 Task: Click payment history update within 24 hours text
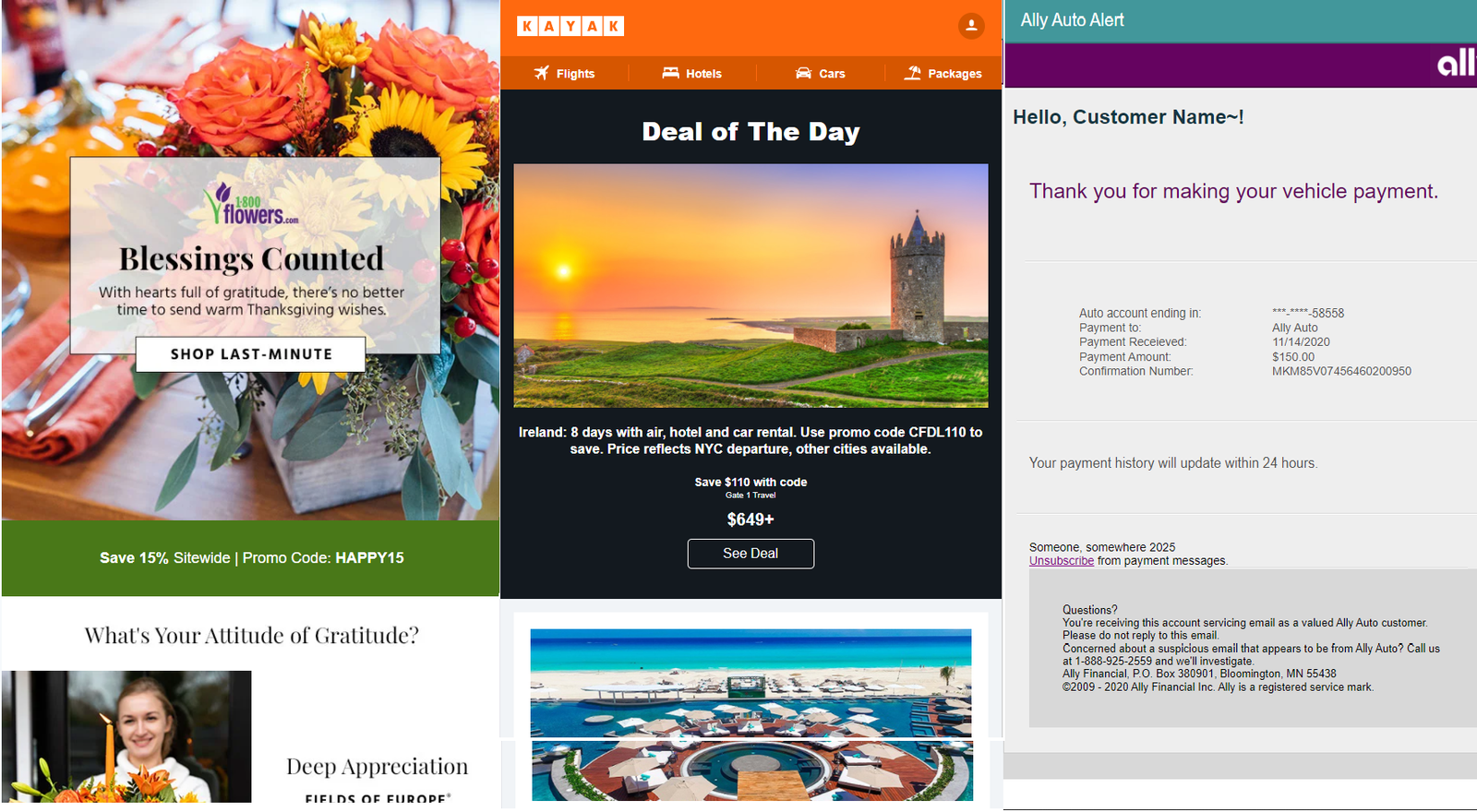click(1173, 463)
